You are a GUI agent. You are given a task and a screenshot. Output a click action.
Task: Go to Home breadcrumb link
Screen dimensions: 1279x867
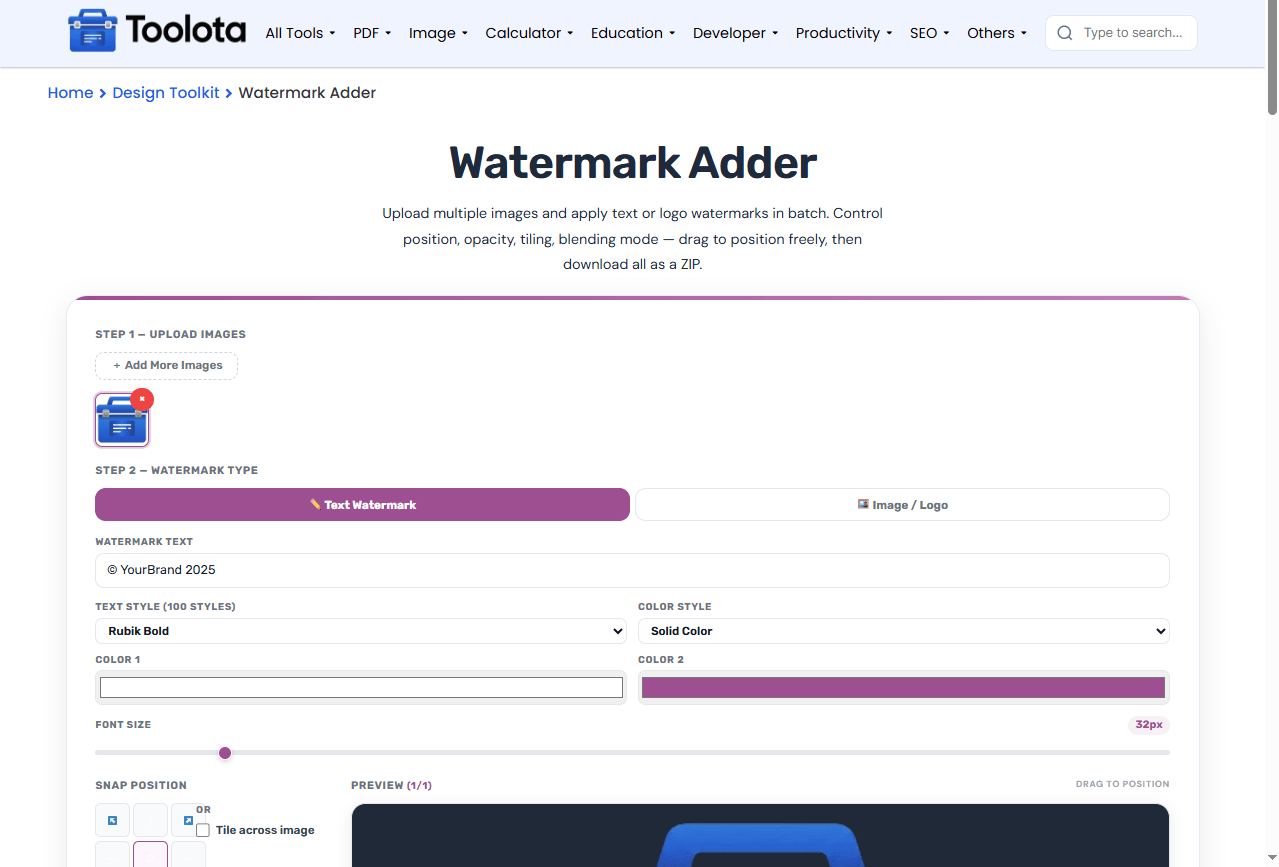pyautogui.click(x=70, y=93)
